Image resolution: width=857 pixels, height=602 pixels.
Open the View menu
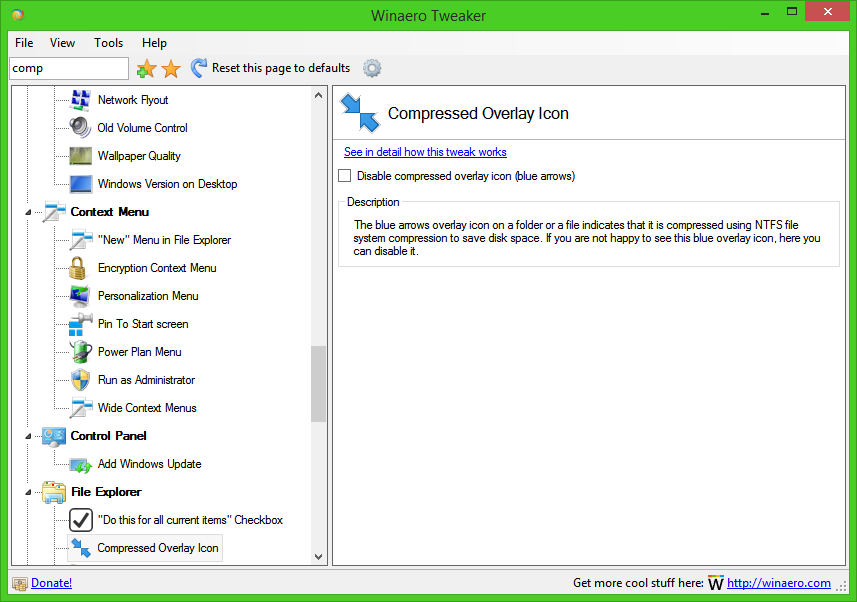tap(62, 43)
